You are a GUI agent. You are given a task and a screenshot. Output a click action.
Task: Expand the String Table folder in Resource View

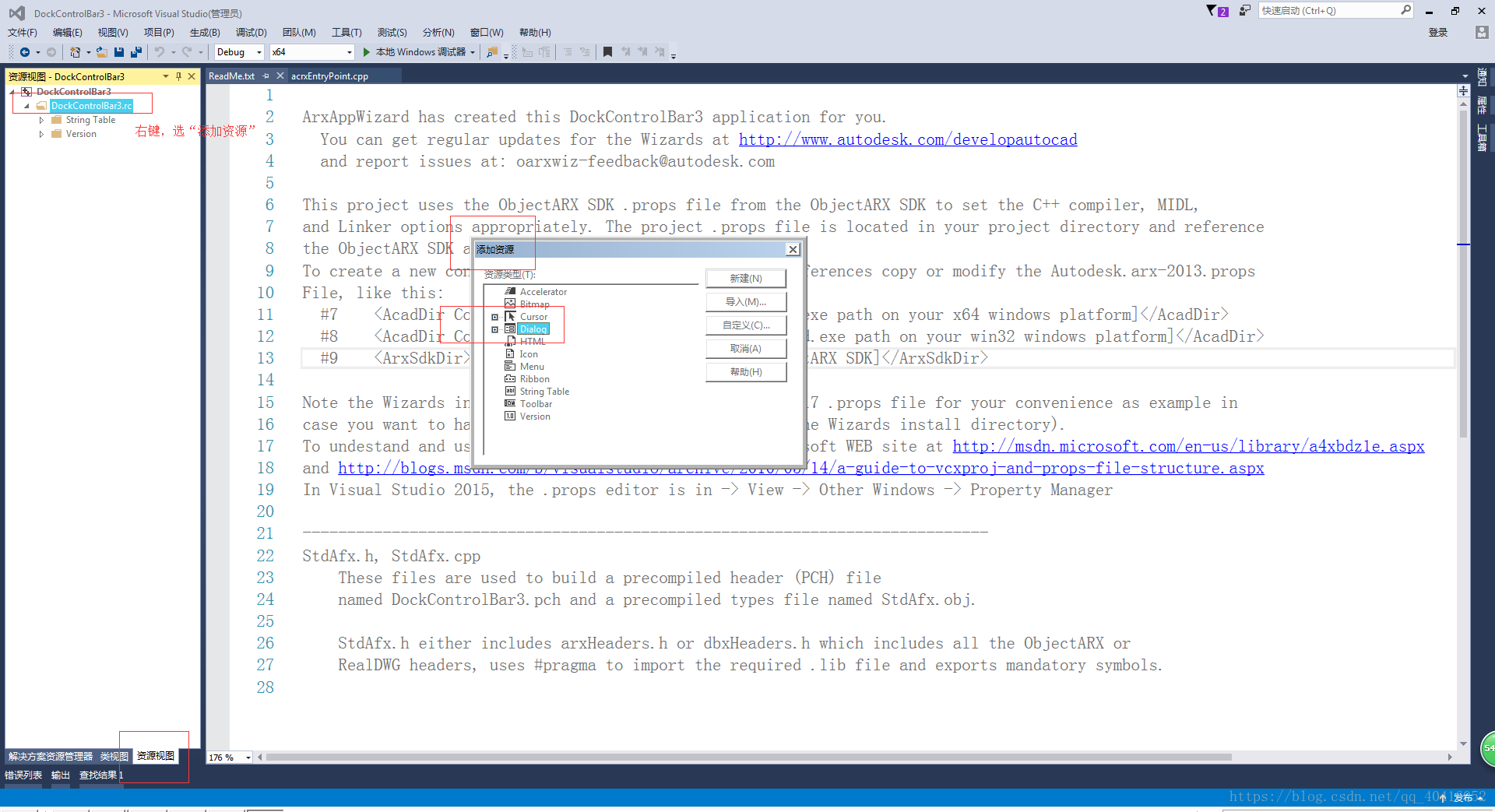tap(41, 120)
